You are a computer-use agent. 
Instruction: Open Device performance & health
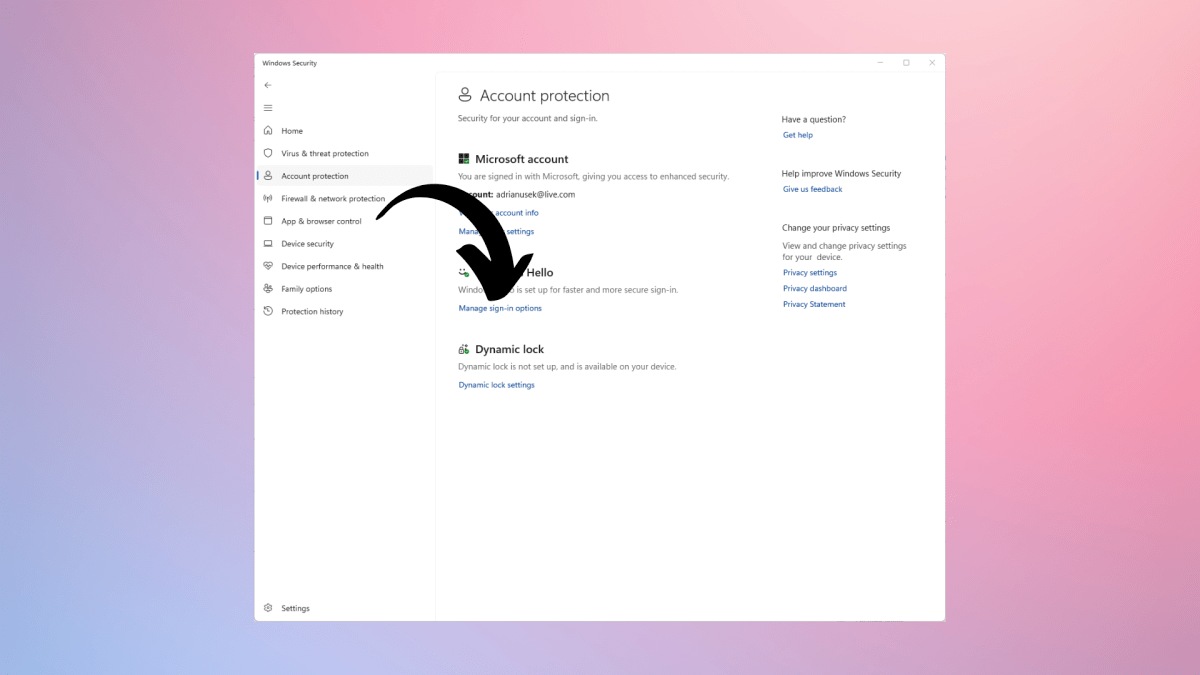click(332, 266)
